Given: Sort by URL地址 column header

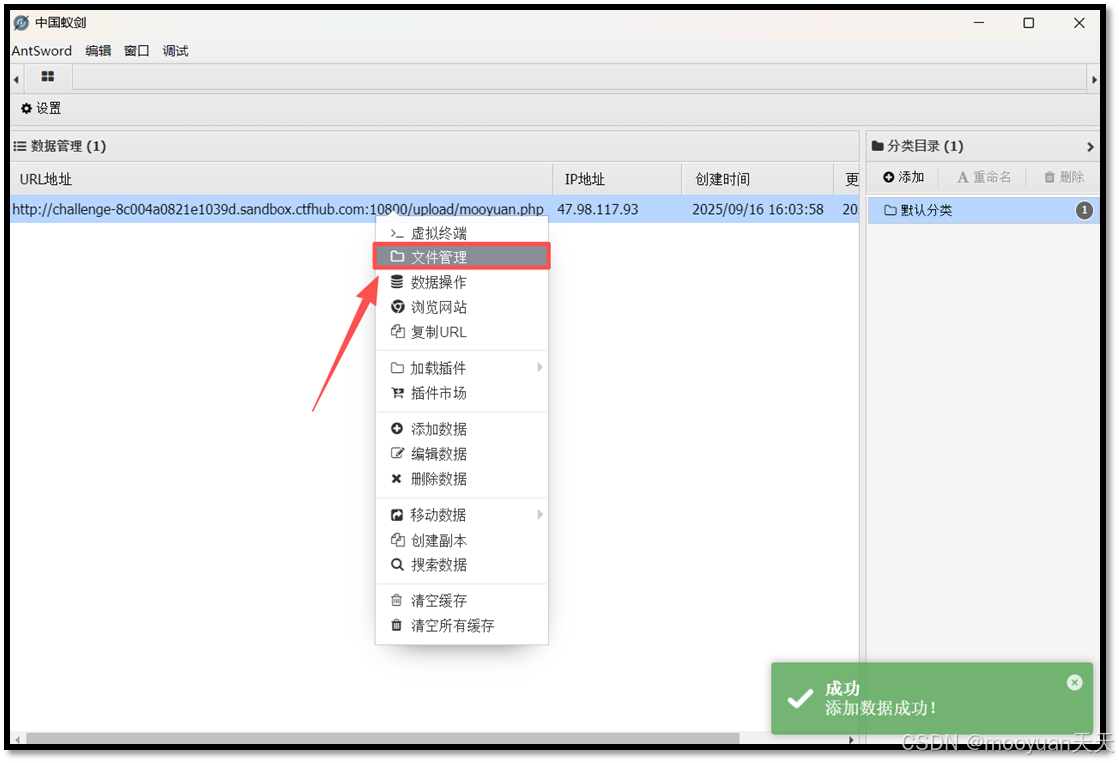Looking at the screenshot, I should (281, 179).
